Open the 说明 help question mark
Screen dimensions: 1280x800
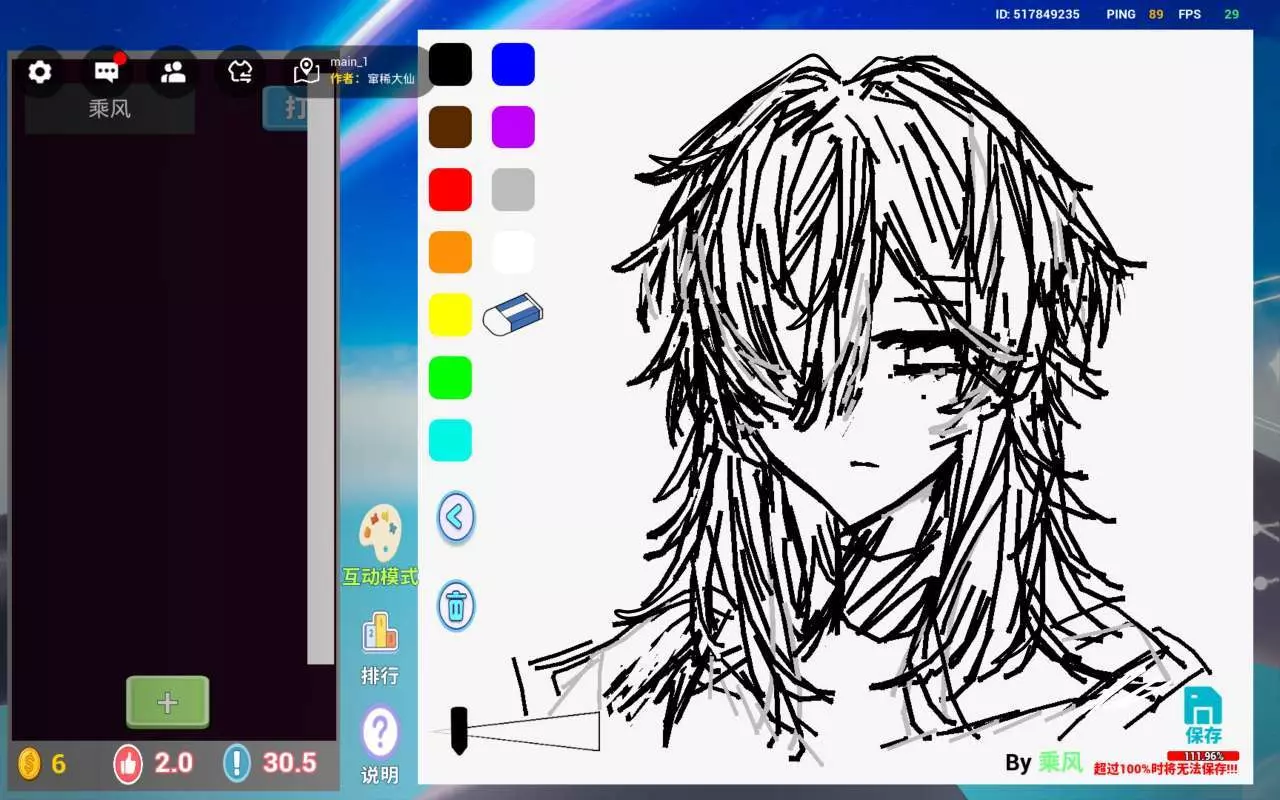click(x=380, y=732)
